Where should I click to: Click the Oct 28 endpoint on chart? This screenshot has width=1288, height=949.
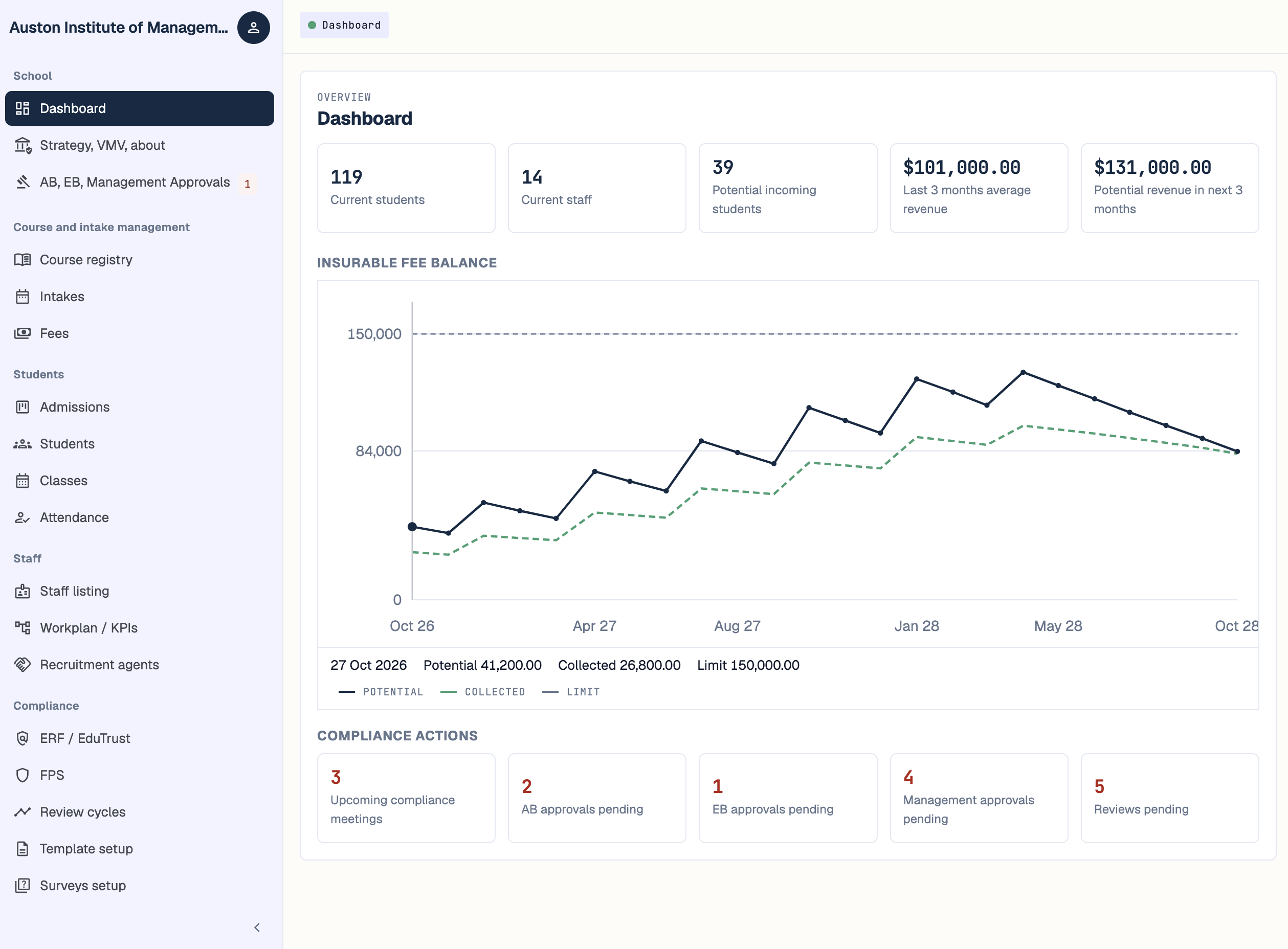[1237, 451]
